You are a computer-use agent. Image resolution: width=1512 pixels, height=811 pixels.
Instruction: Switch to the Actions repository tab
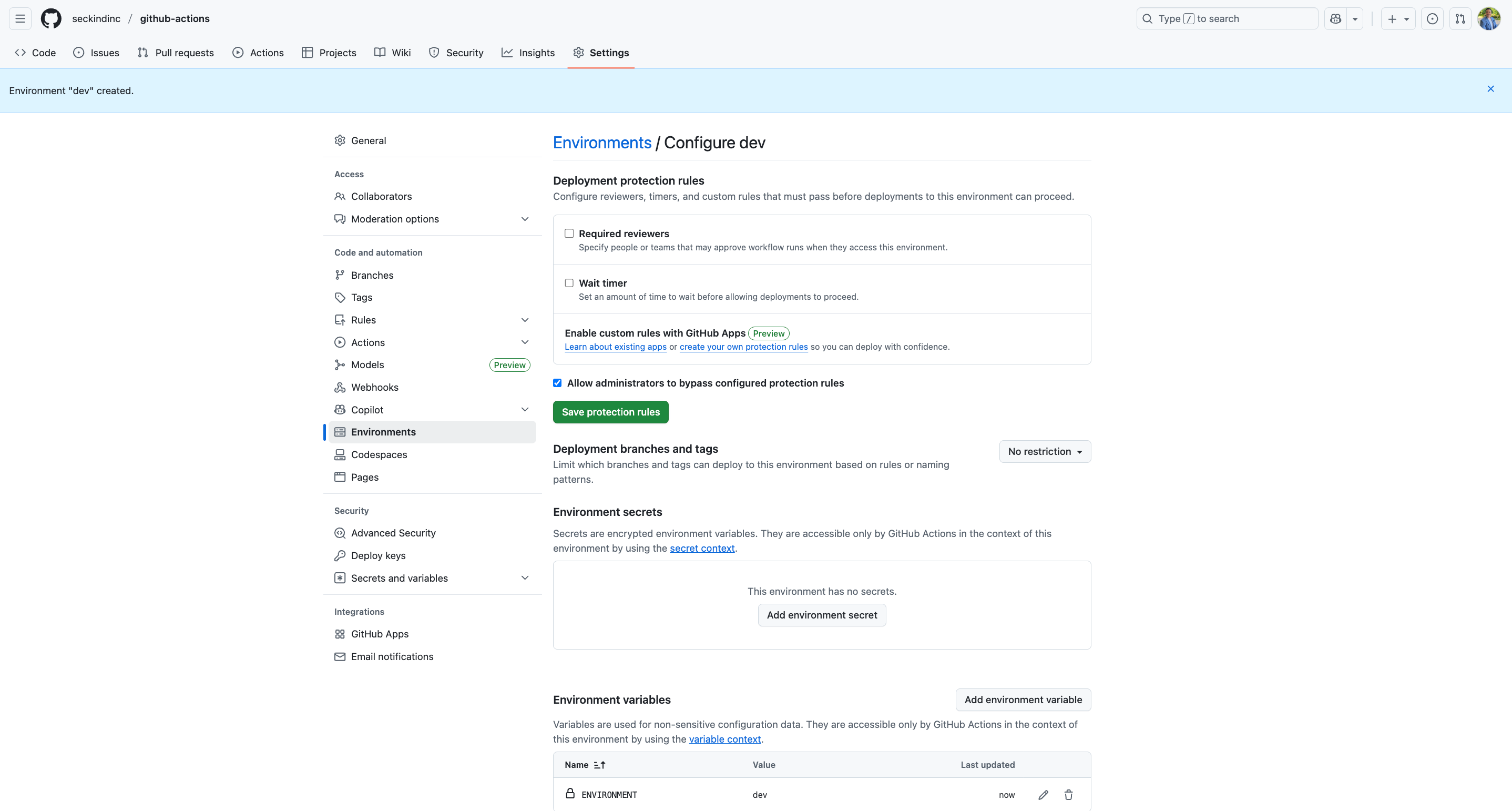(258, 52)
